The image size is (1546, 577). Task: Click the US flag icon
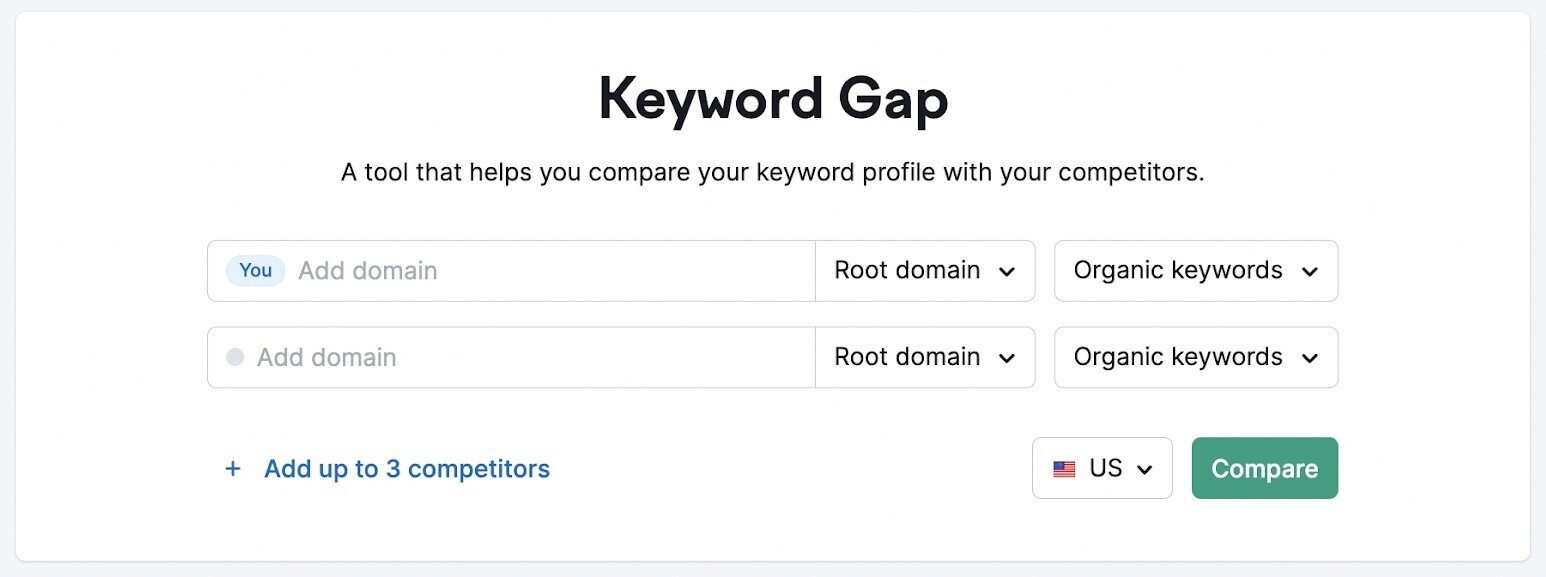pyautogui.click(x=1064, y=468)
